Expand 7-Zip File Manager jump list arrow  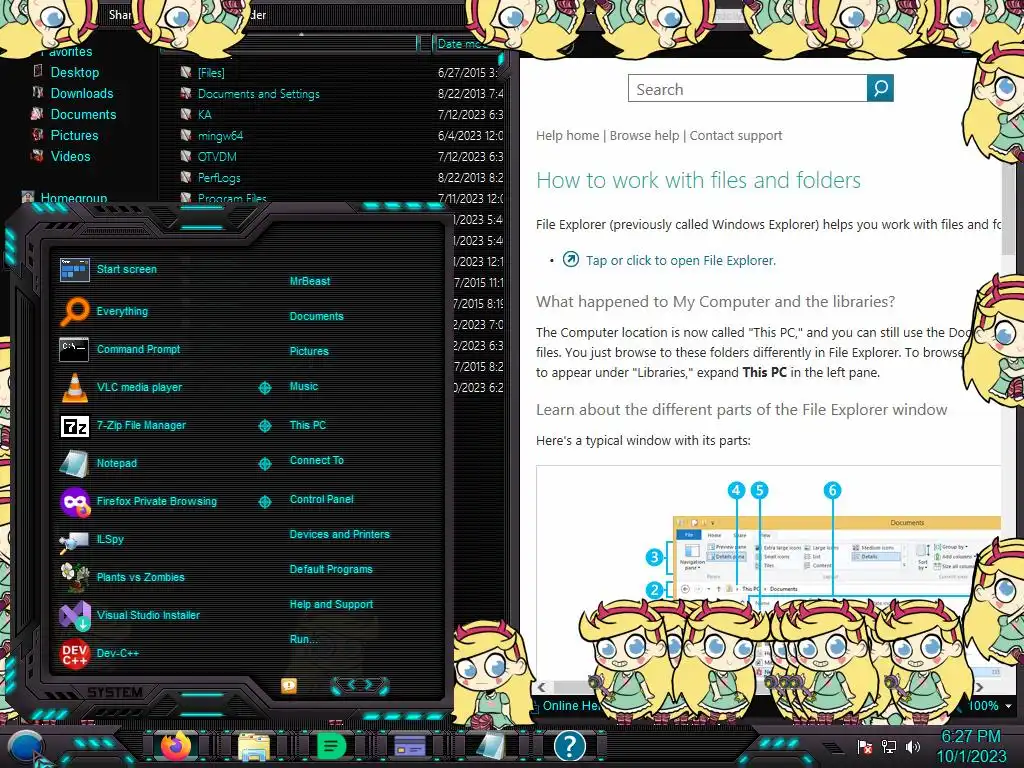pyautogui.click(x=264, y=426)
